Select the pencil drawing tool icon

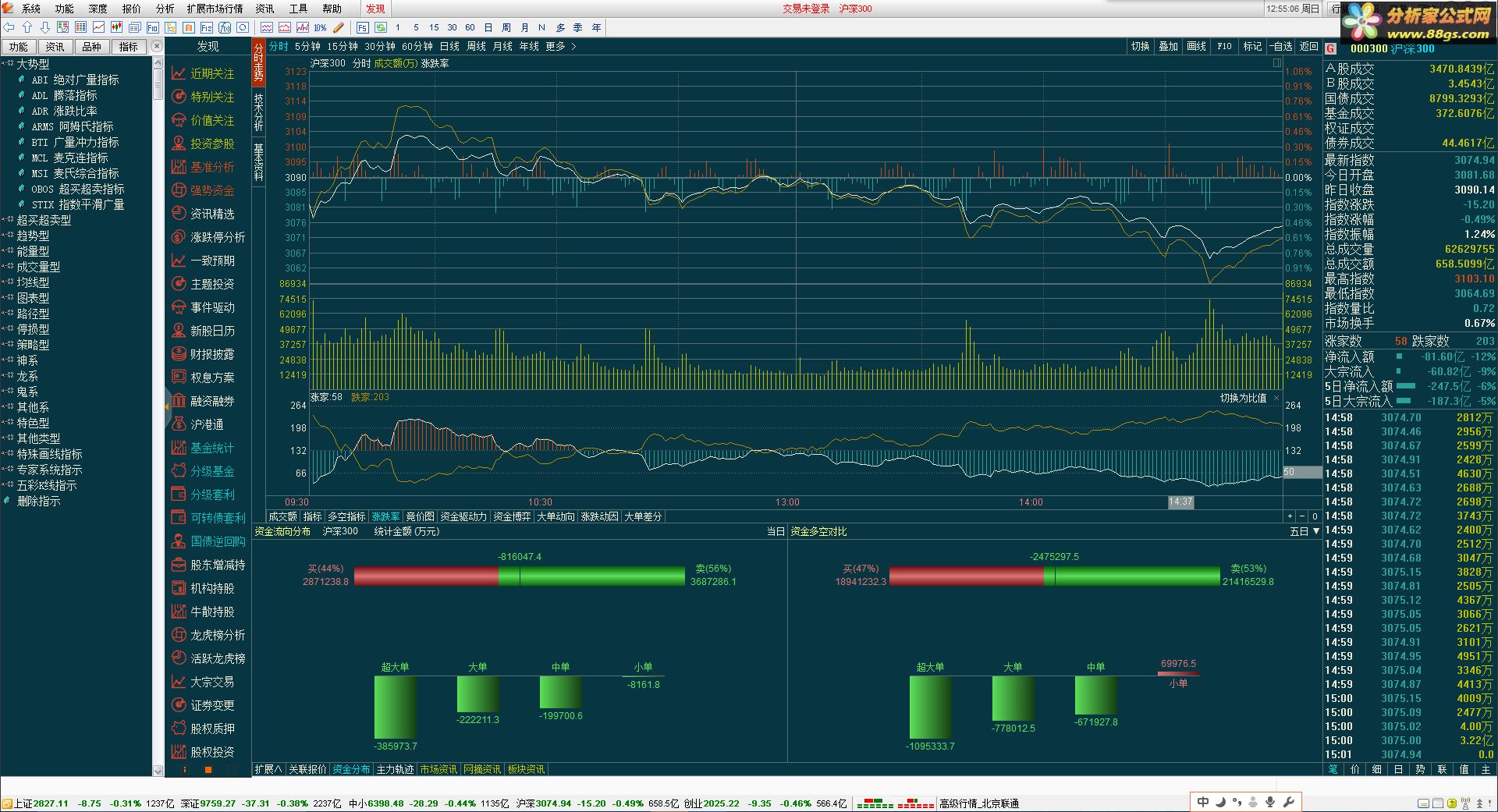click(x=339, y=27)
